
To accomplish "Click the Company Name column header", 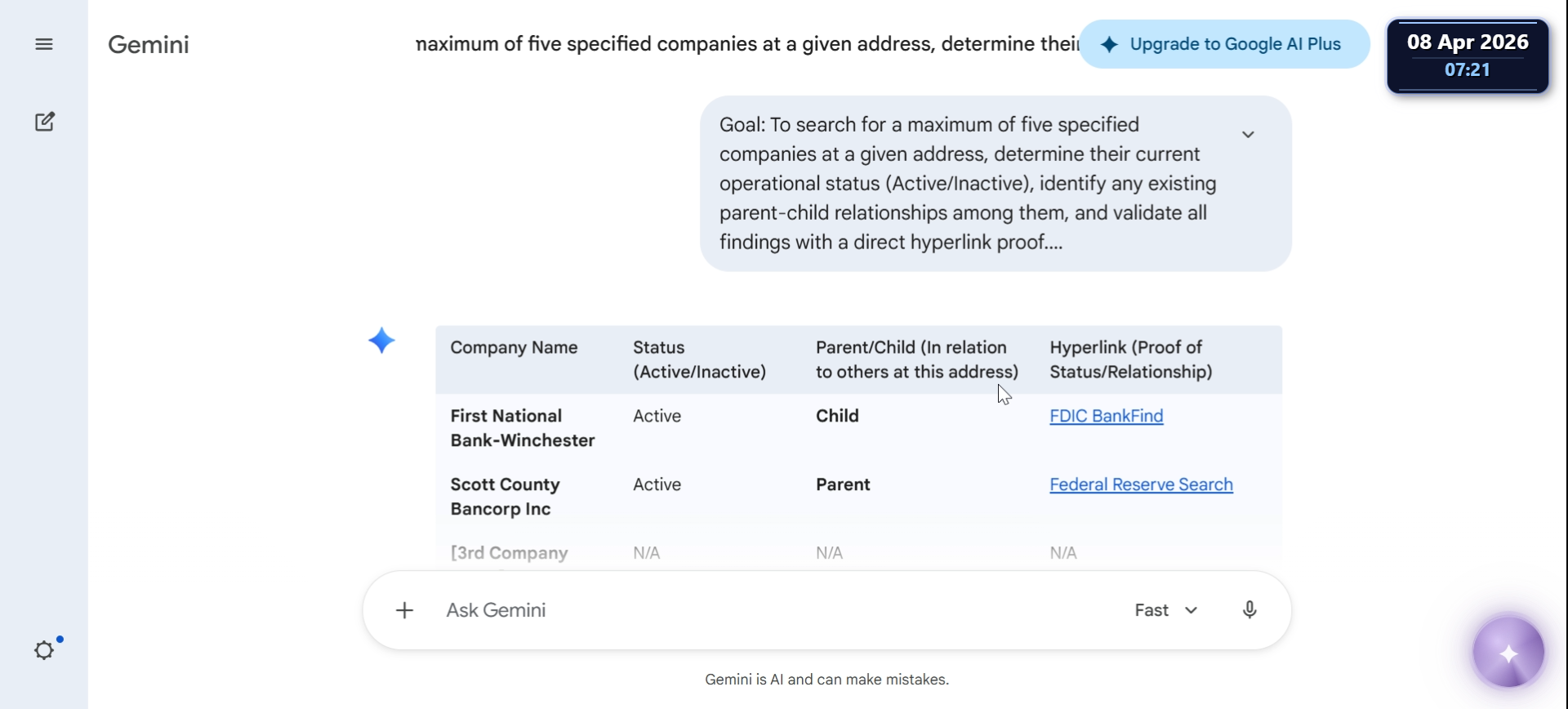I will click(x=514, y=348).
